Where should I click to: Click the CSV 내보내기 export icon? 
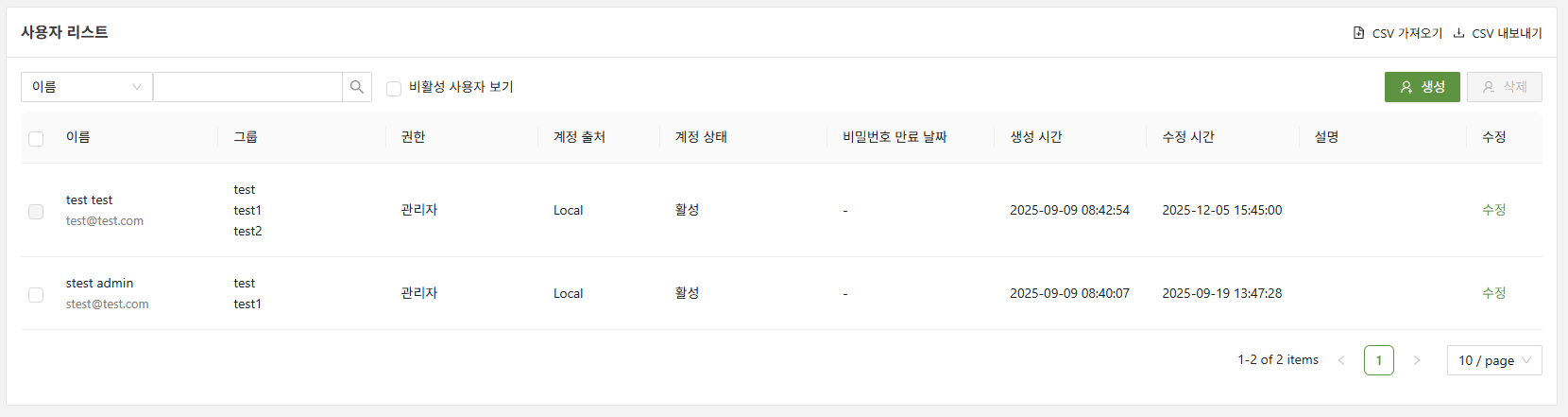[x=1458, y=33]
